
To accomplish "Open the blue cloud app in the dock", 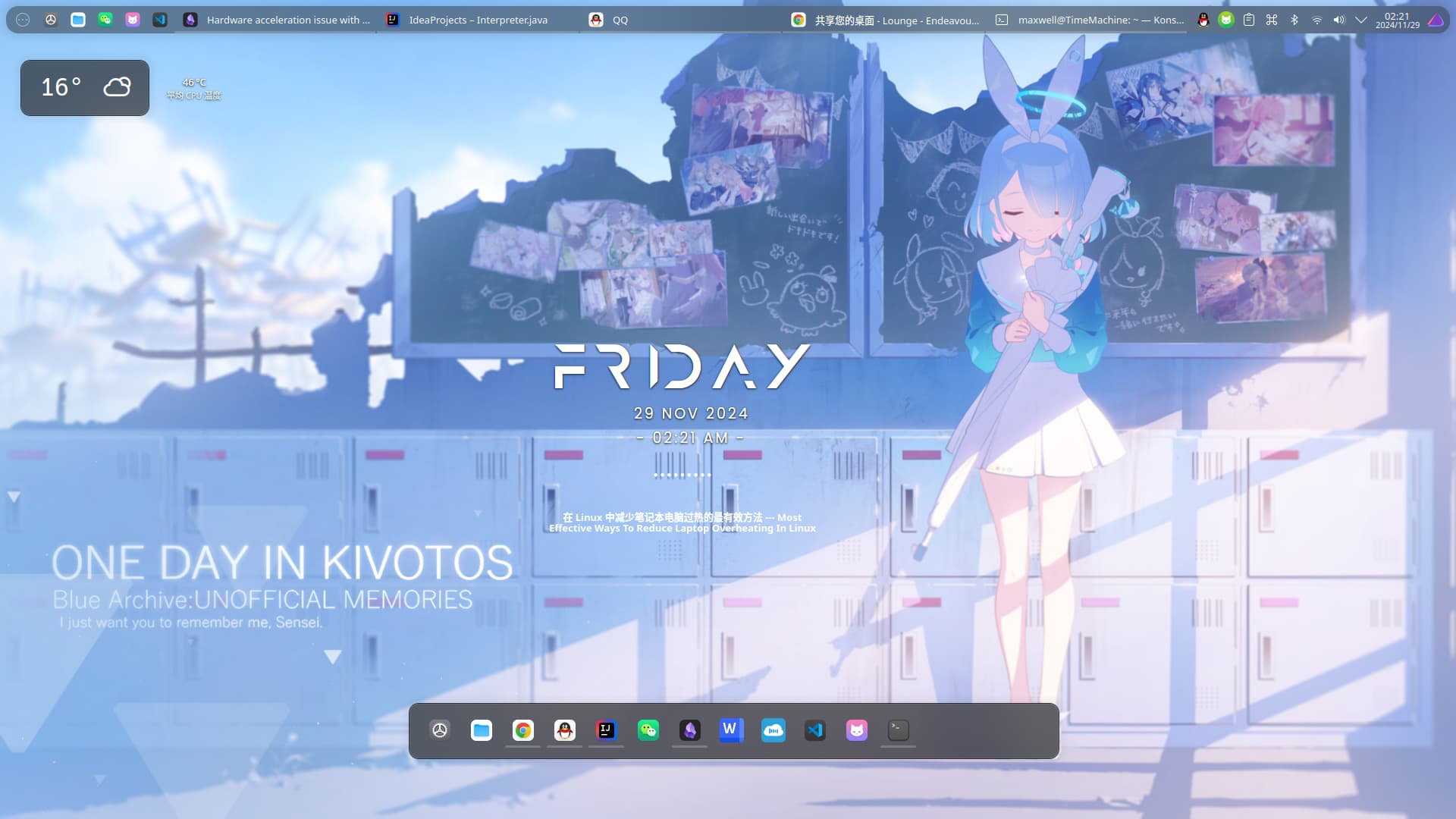I will coord(773,730).
